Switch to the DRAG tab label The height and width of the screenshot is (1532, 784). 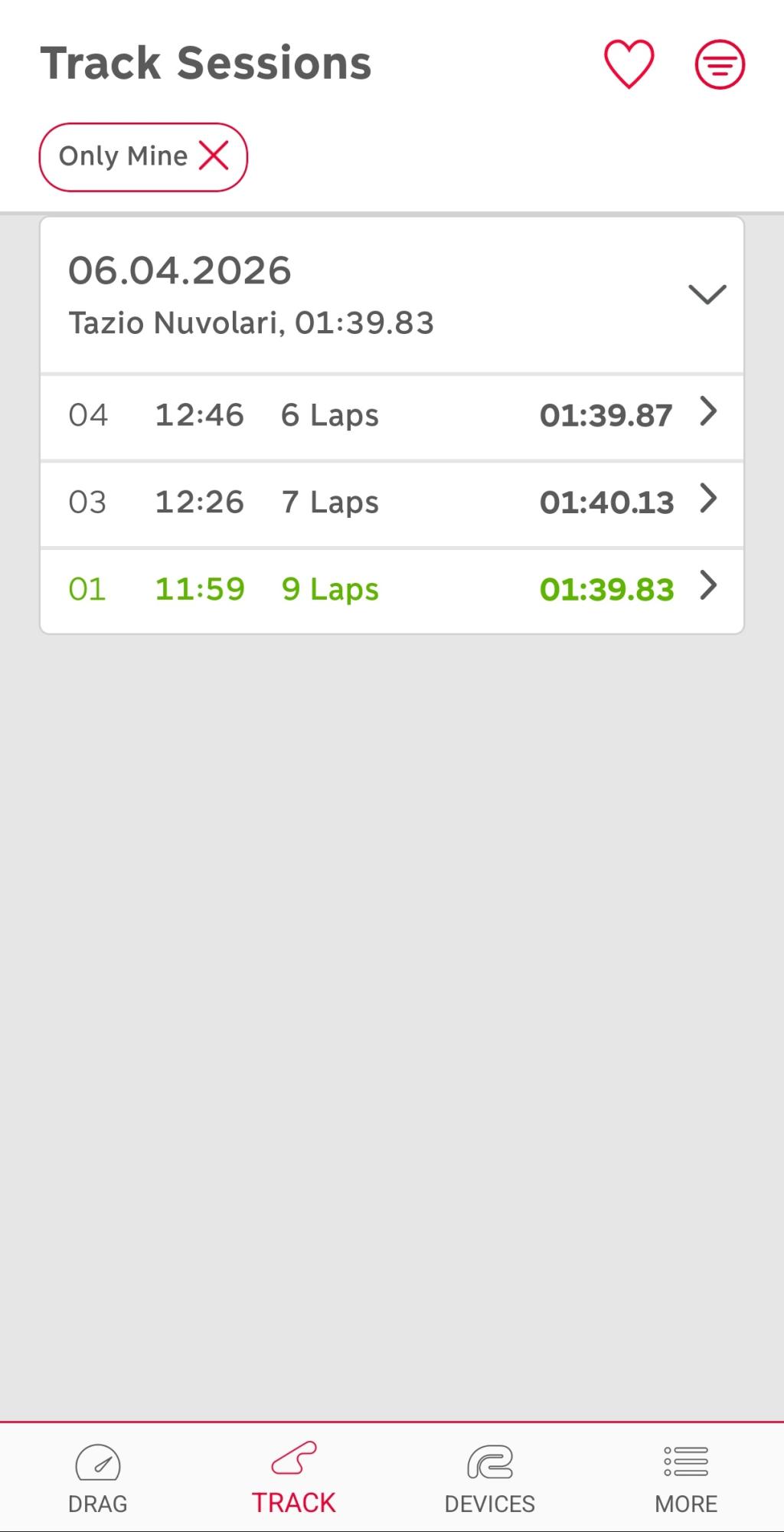(x=98, y=1504)
